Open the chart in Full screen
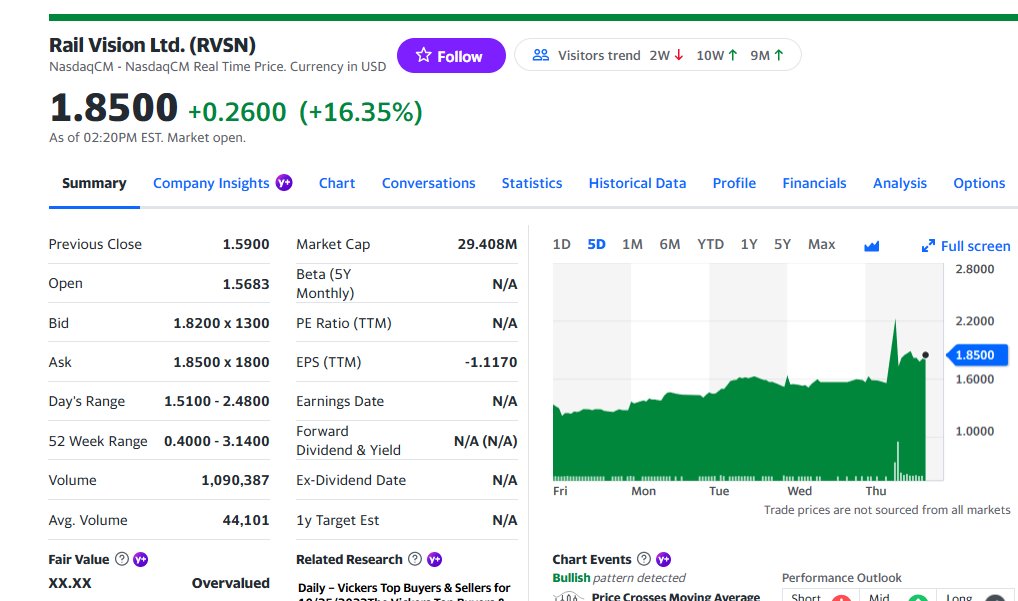The width and height of the screenshot is (1018, 601). [x=966, y=246]
